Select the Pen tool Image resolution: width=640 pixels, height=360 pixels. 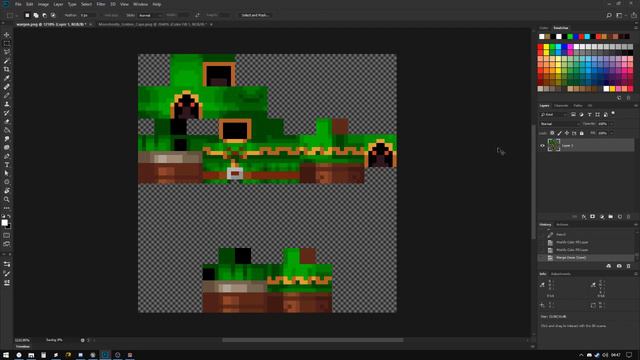[7, 156]
